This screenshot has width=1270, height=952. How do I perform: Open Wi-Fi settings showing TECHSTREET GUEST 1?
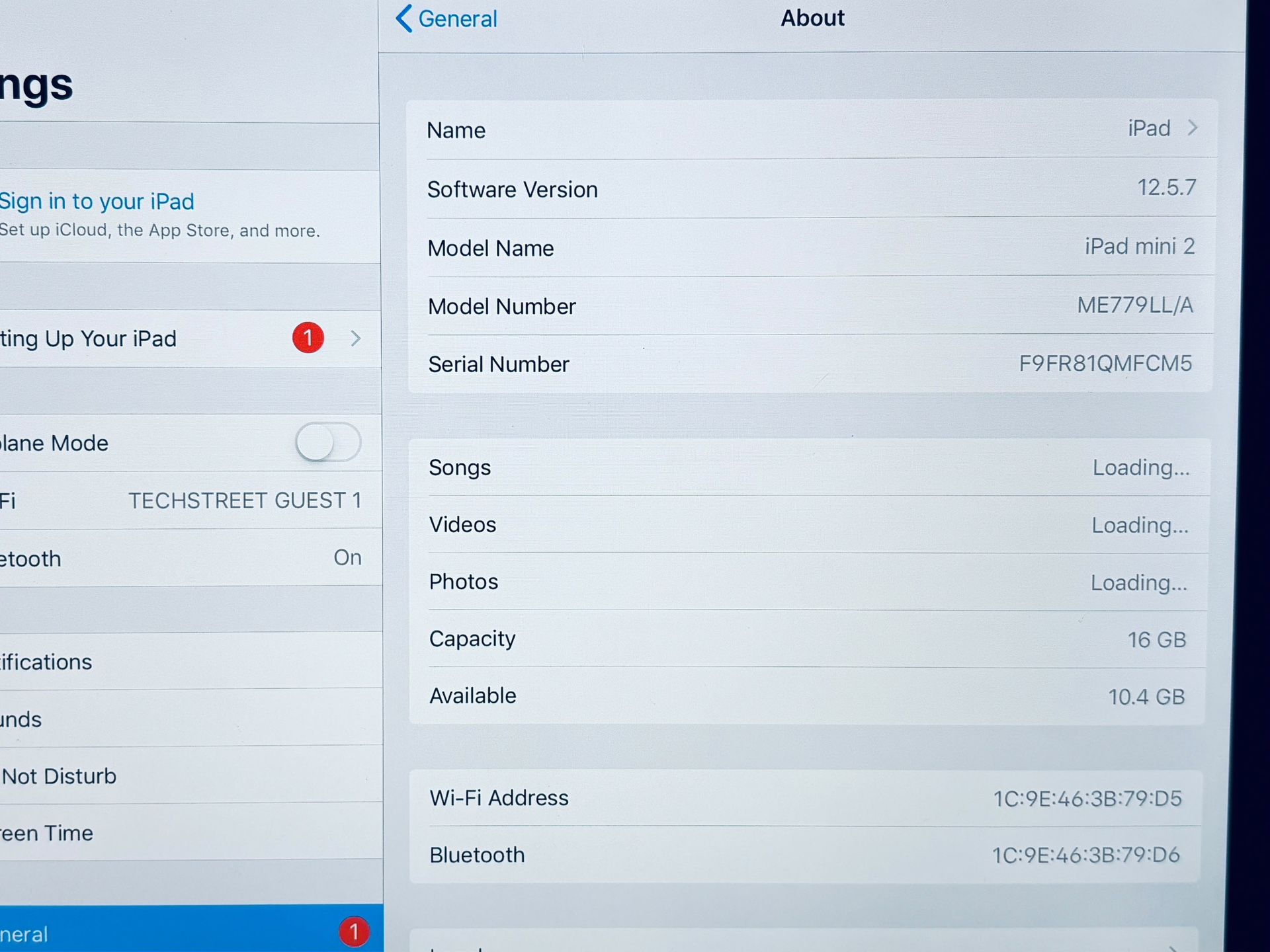[x=190, y=500]
